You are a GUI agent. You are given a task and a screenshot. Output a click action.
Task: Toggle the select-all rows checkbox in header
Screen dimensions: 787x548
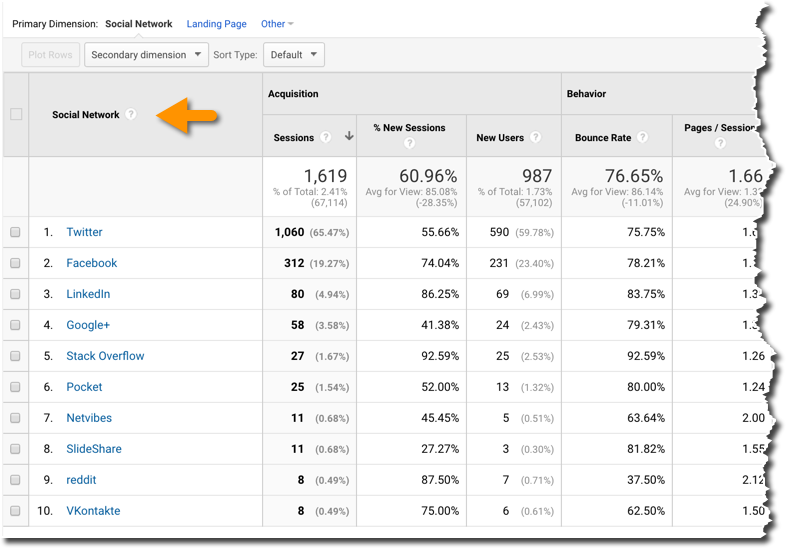[x=16, y=115]
